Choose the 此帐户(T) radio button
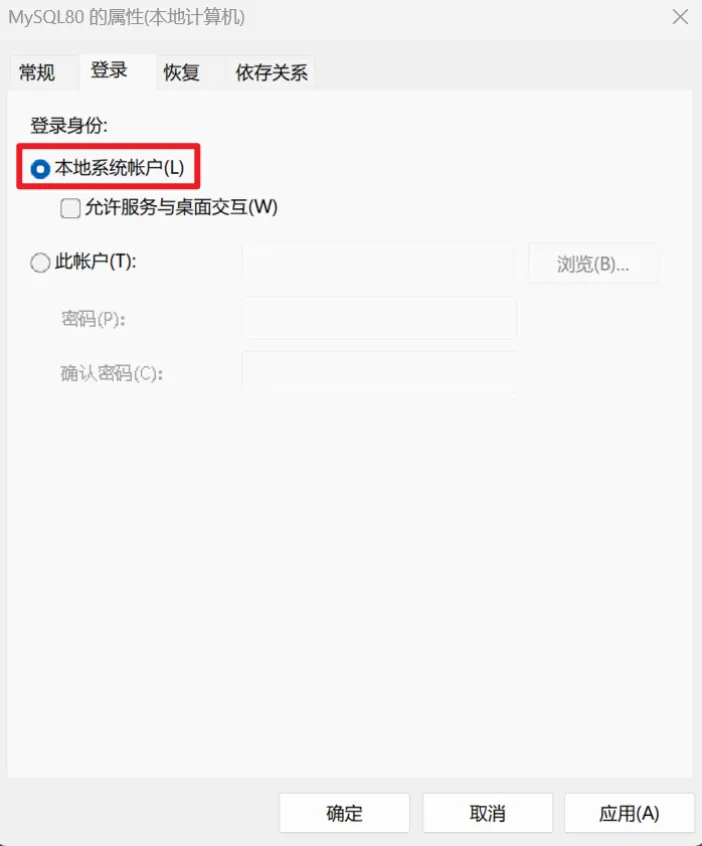The image size is (702, 846). pos(40,263)
